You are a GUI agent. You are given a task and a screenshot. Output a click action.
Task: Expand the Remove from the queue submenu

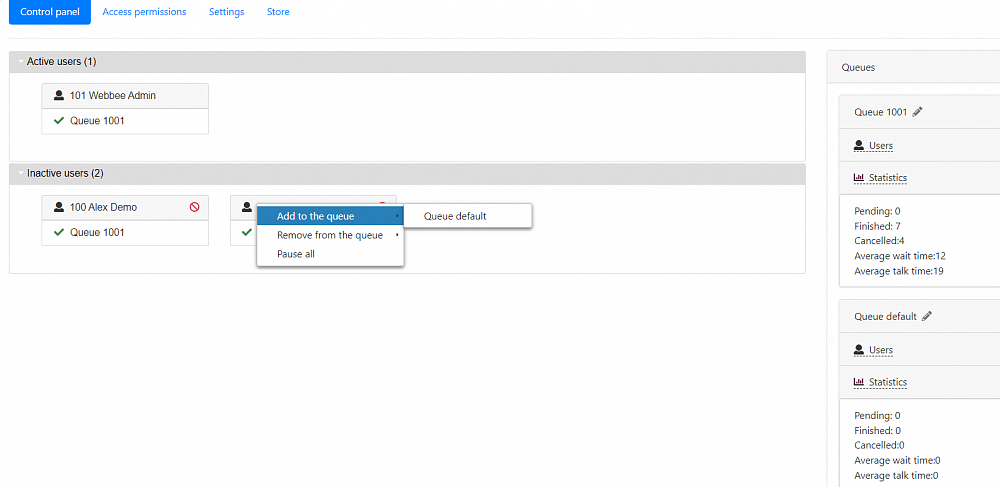330,235
